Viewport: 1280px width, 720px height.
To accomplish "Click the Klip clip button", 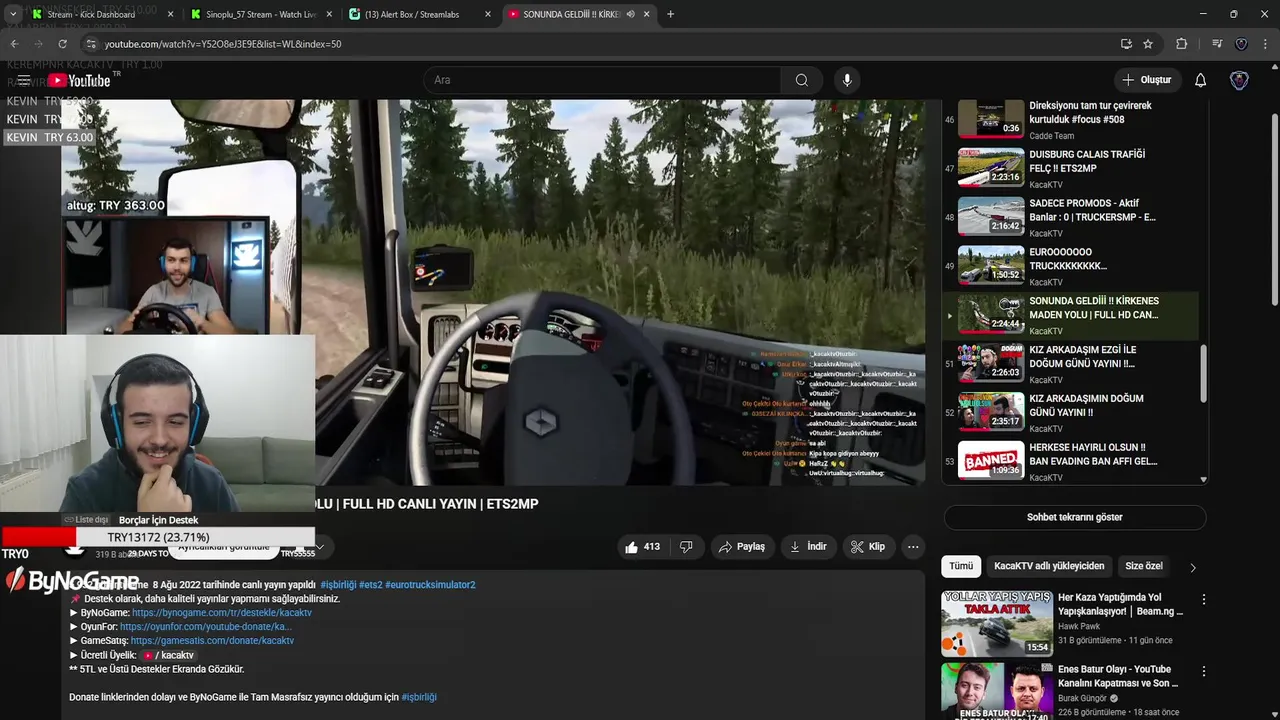I will tap(868, 547).
